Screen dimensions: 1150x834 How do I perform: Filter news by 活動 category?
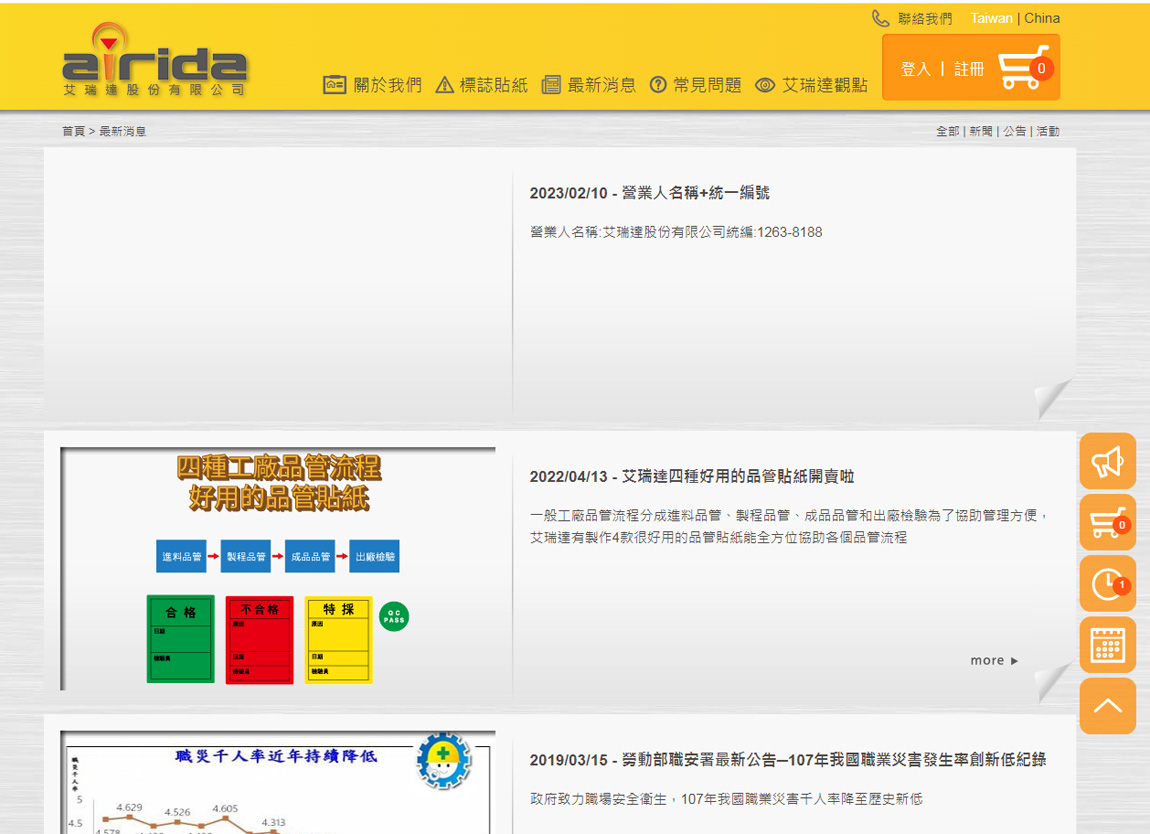pos(1047,131)
